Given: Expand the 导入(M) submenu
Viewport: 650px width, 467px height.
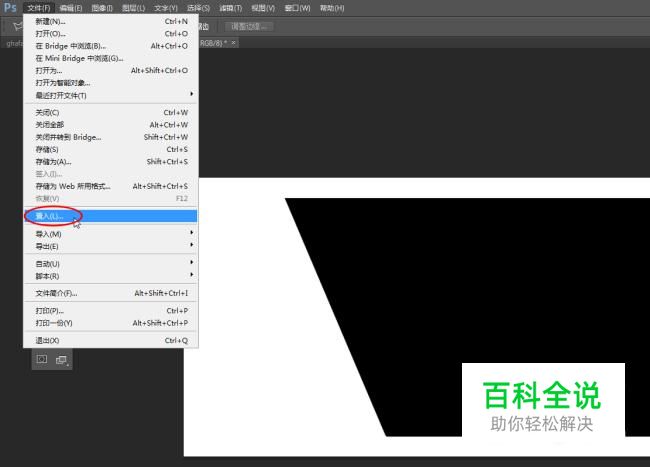Looking at the screenshot, I should click(x=111, y=234).
